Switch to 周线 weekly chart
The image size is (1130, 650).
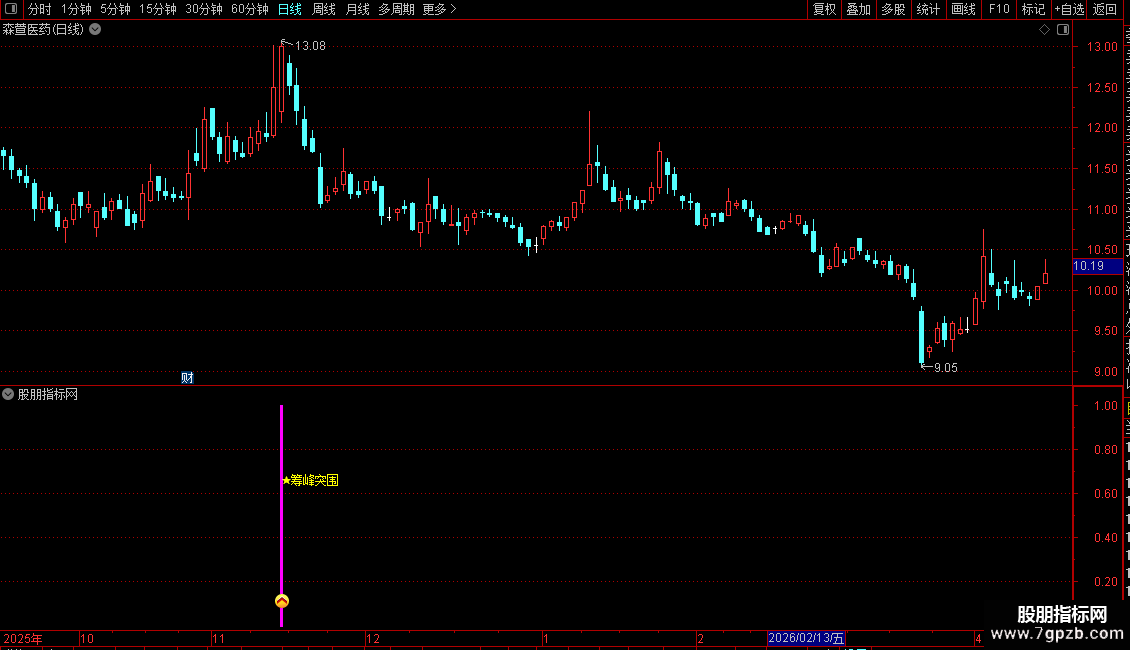click(324, 9)
